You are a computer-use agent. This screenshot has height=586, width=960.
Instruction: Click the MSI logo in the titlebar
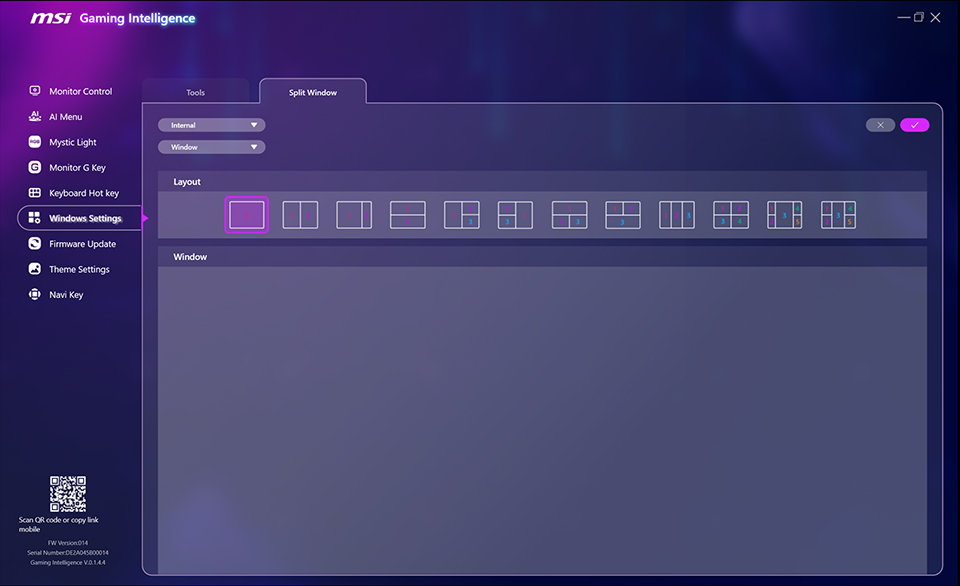[x=48, y=16]
